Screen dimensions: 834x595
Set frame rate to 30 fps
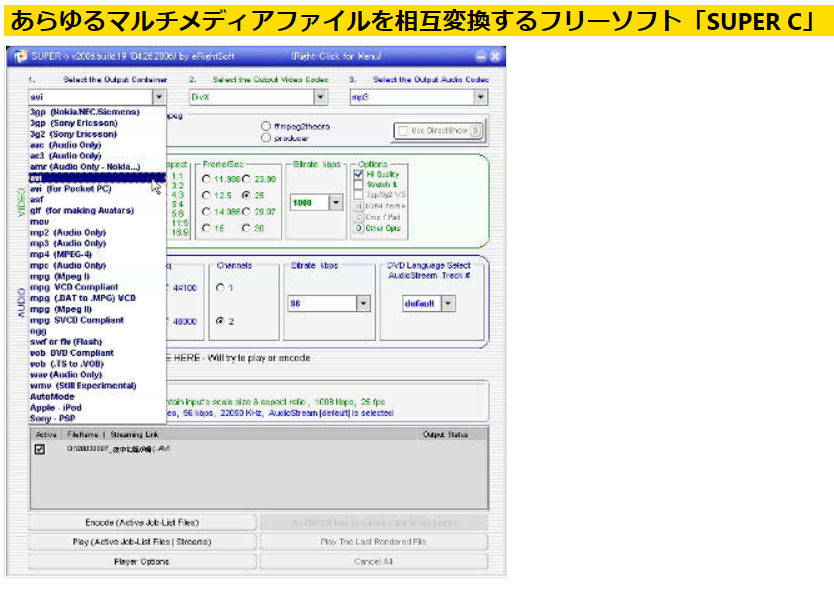pyautogui.click(x=246, y=228)
